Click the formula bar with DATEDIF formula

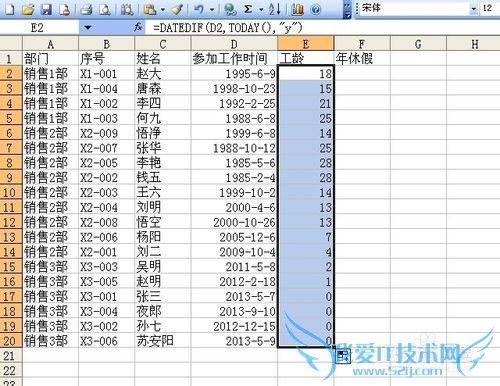(322, 28)
